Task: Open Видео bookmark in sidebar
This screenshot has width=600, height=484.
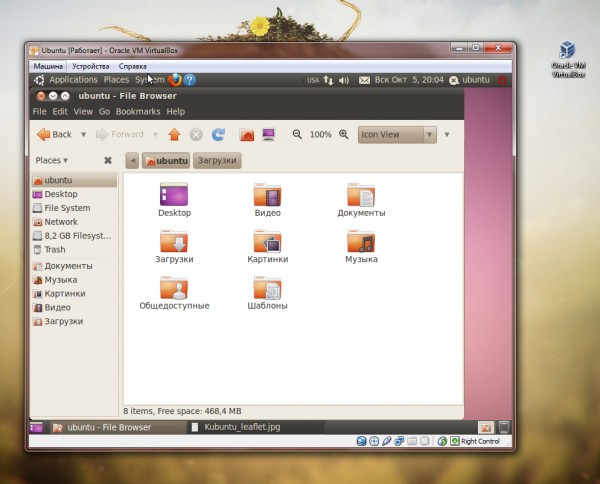Action: tap(74, 307)
